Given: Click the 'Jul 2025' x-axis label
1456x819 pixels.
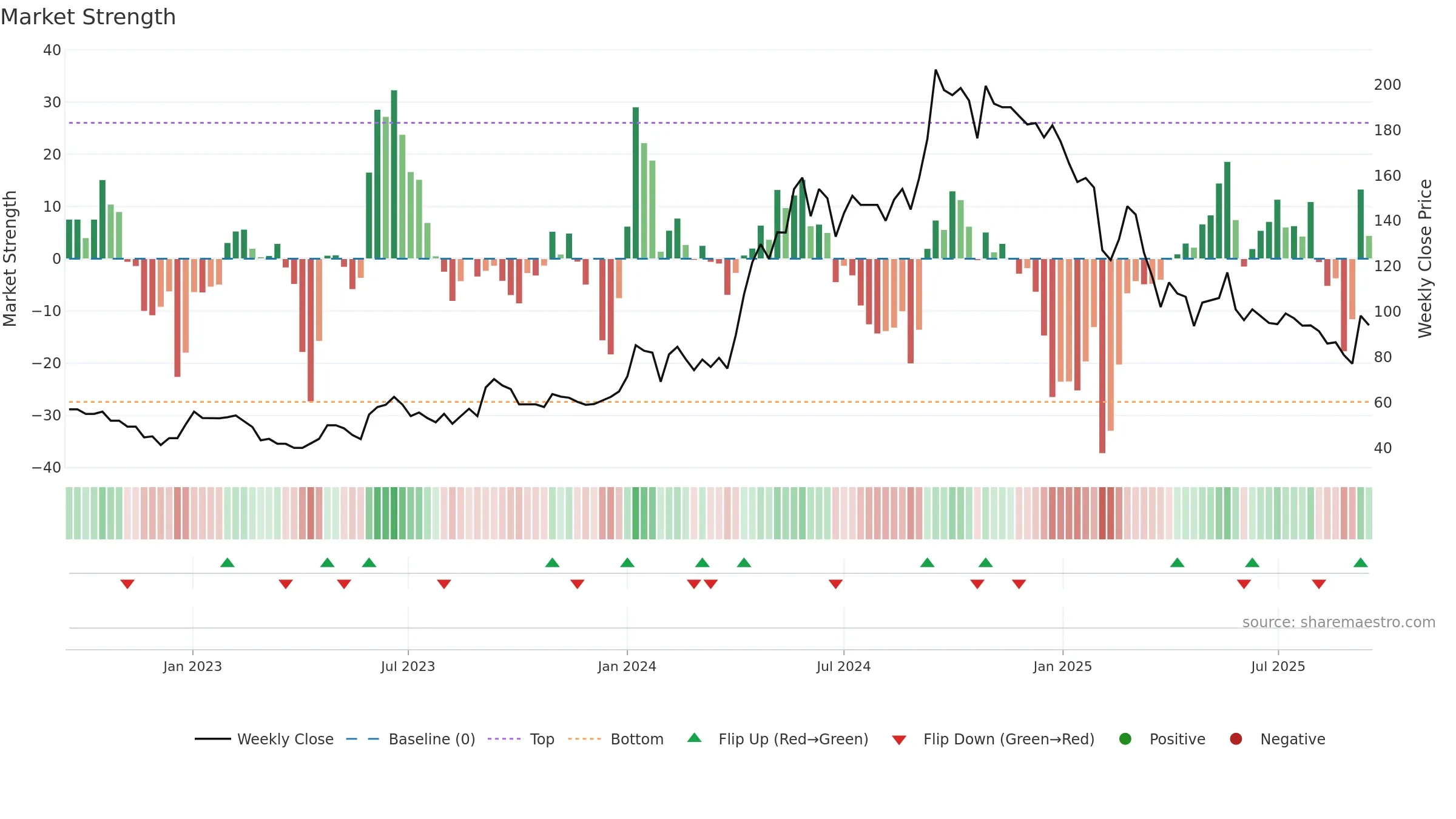Looking at the screenshot, I should 1278,666.
